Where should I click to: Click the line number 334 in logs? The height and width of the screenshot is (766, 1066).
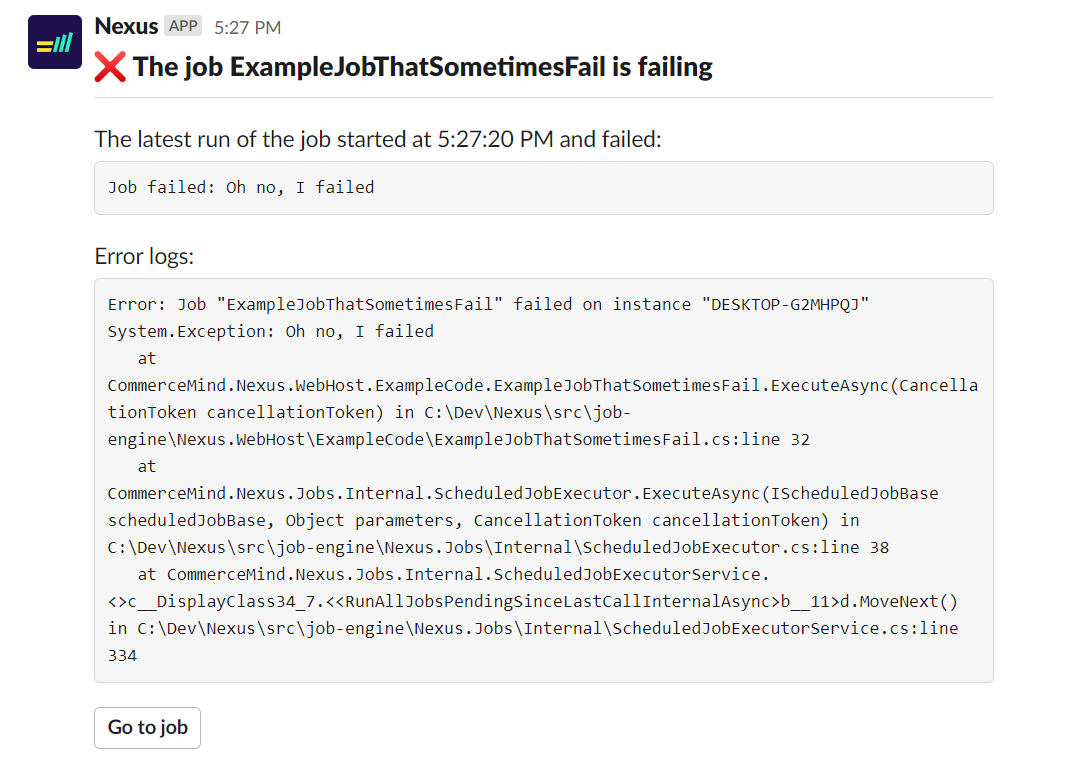[x=122, y=656]
